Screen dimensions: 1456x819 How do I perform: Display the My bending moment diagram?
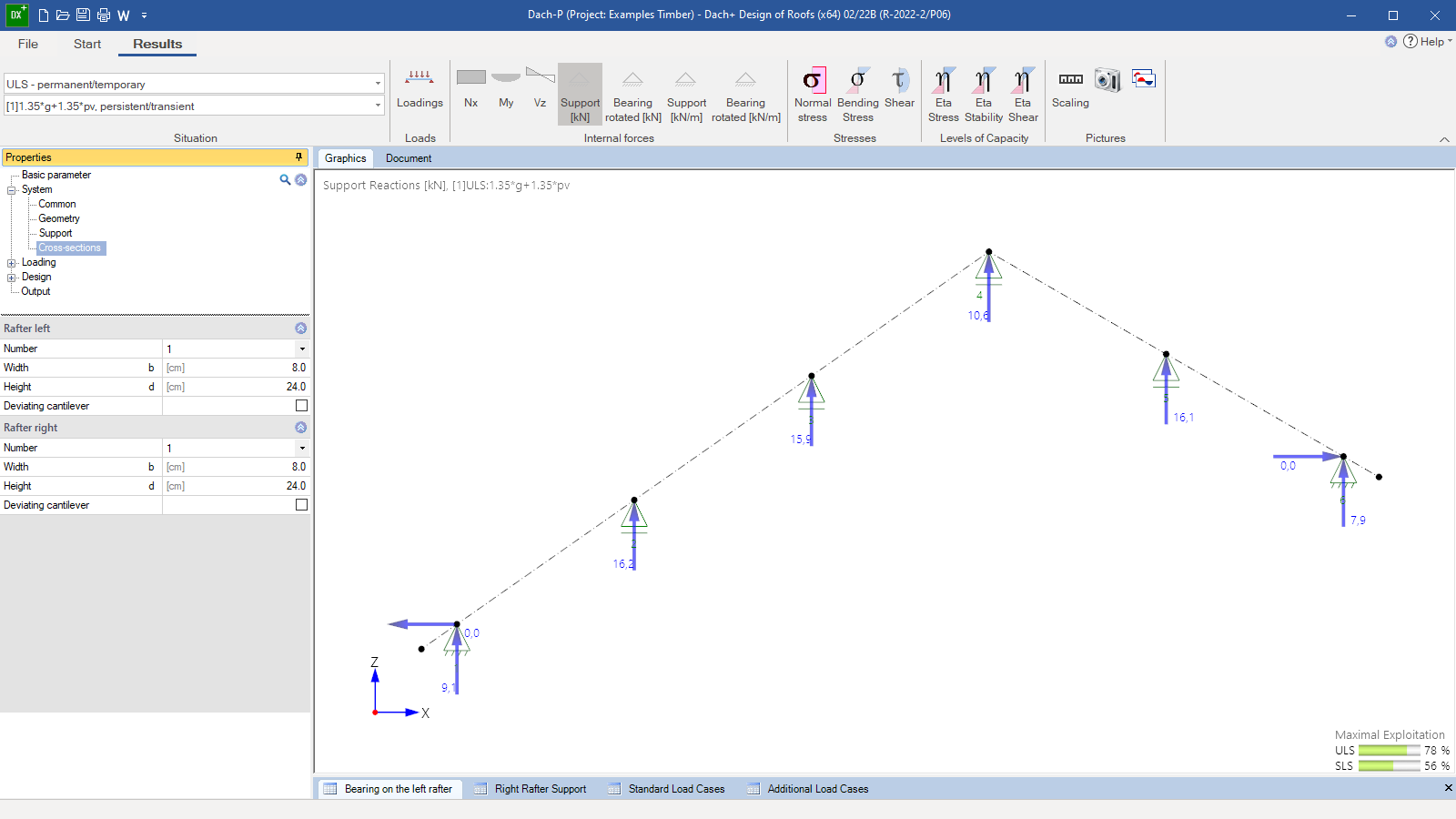(506, 89)
